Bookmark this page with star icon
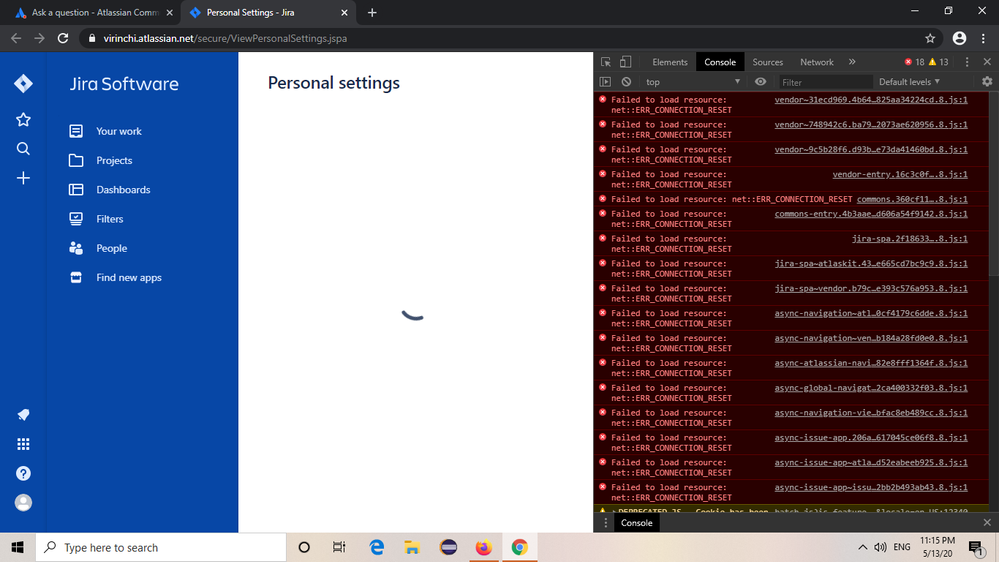 [930, 38]
